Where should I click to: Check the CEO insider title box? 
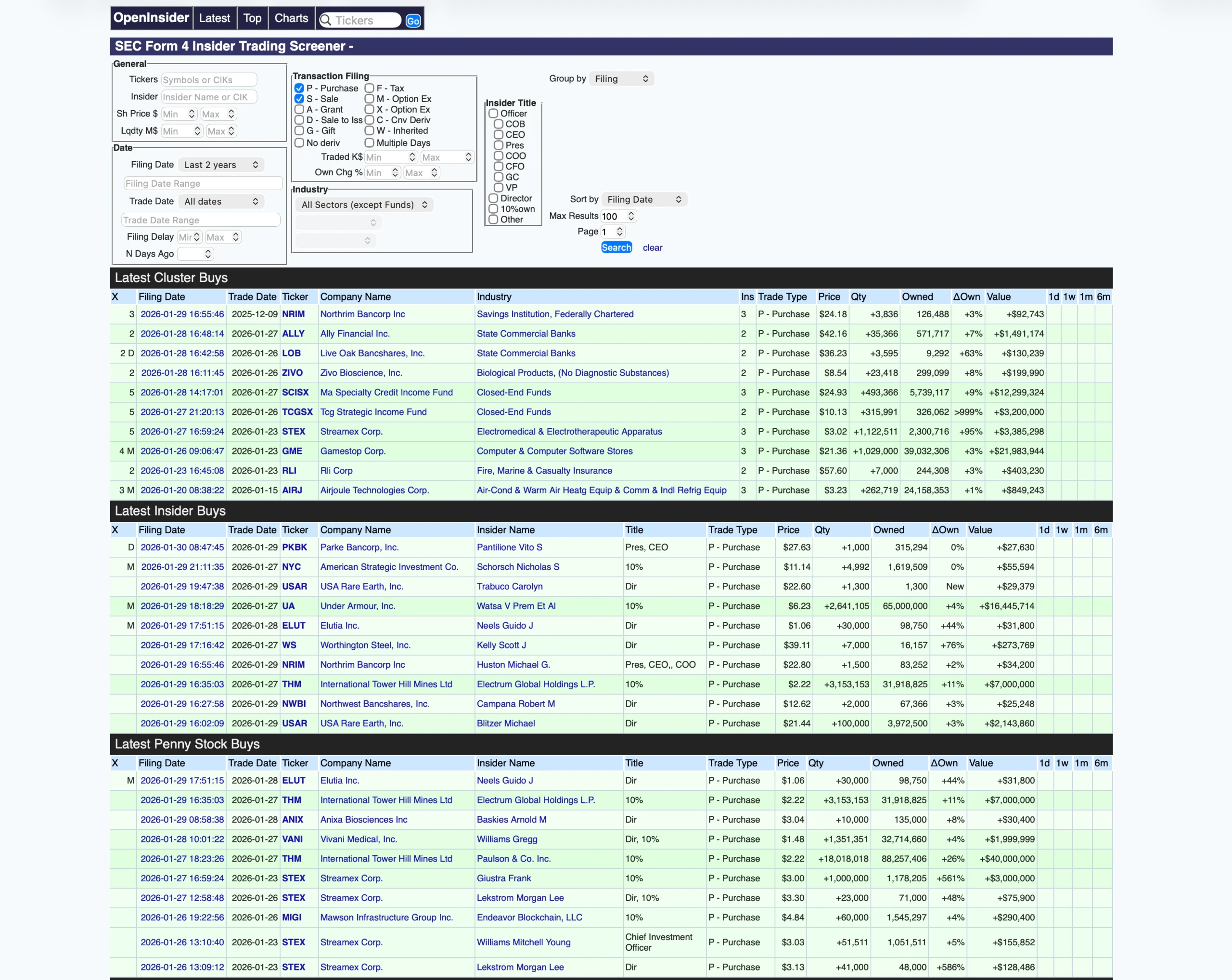(x=498, y=135)
